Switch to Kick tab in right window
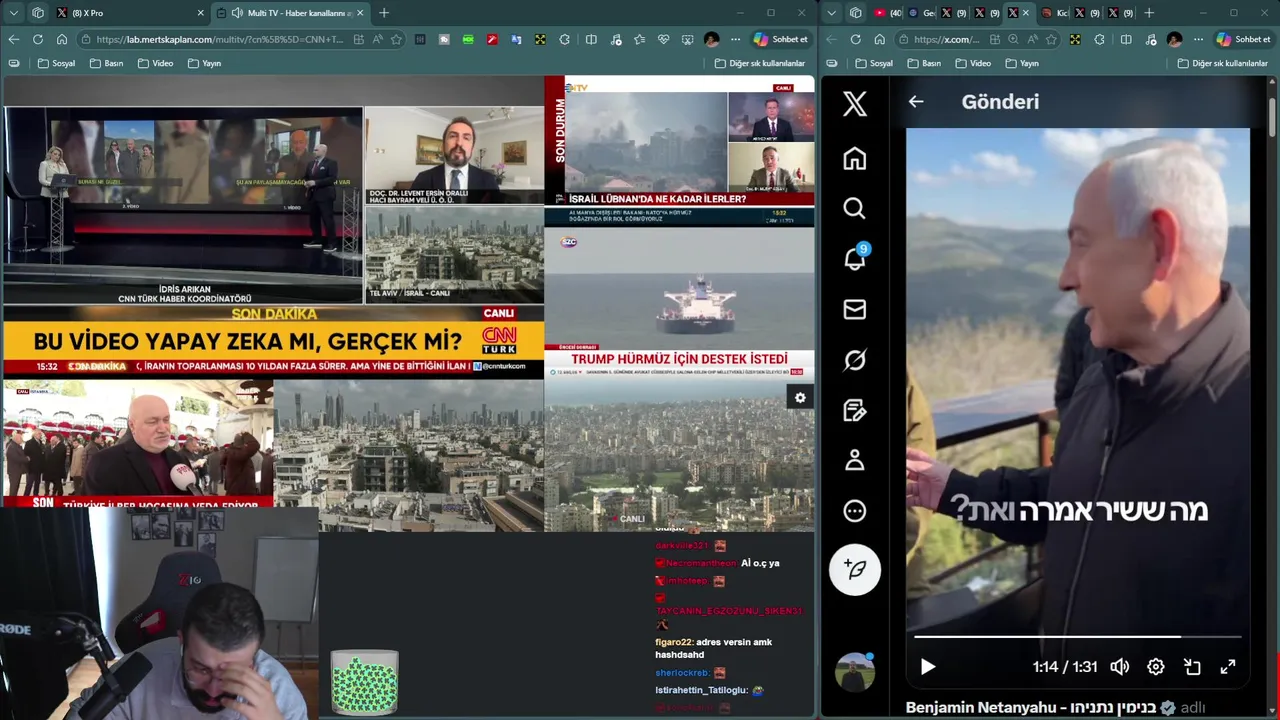 1056,13
